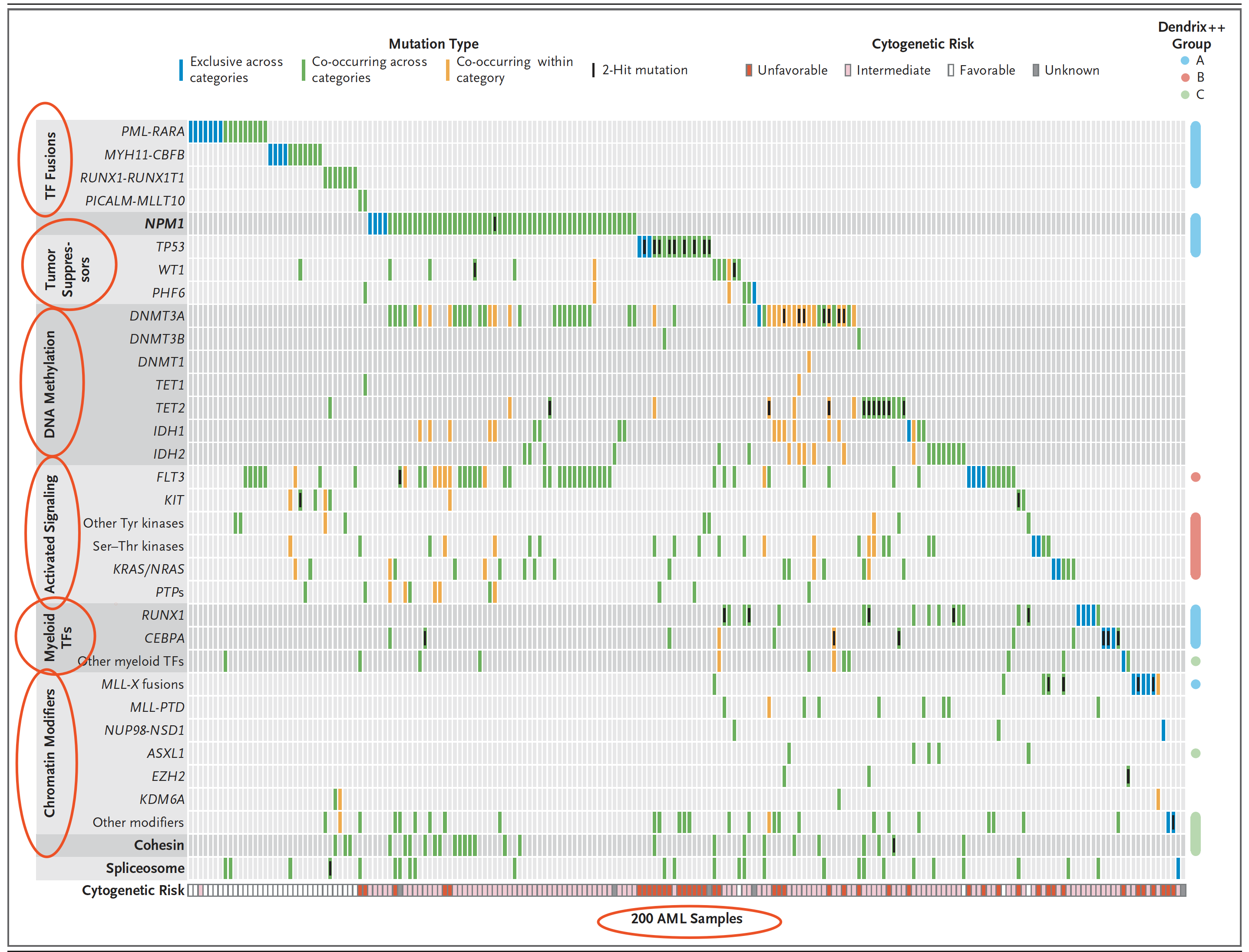Click the 'Mutation Type' legend heading
This screenshot has width=1249, height=952.
[x=433, y=43]
